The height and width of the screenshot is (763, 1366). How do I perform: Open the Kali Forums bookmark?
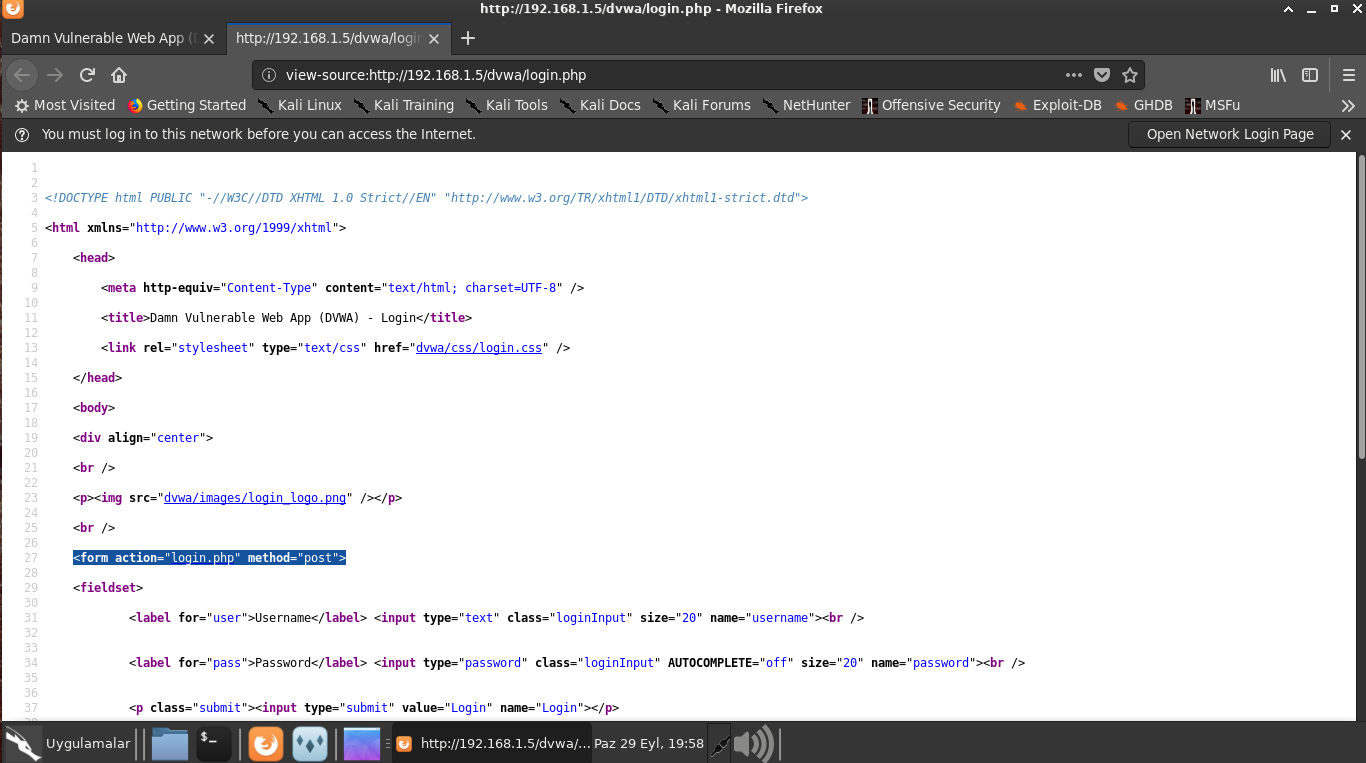(701, 105)
